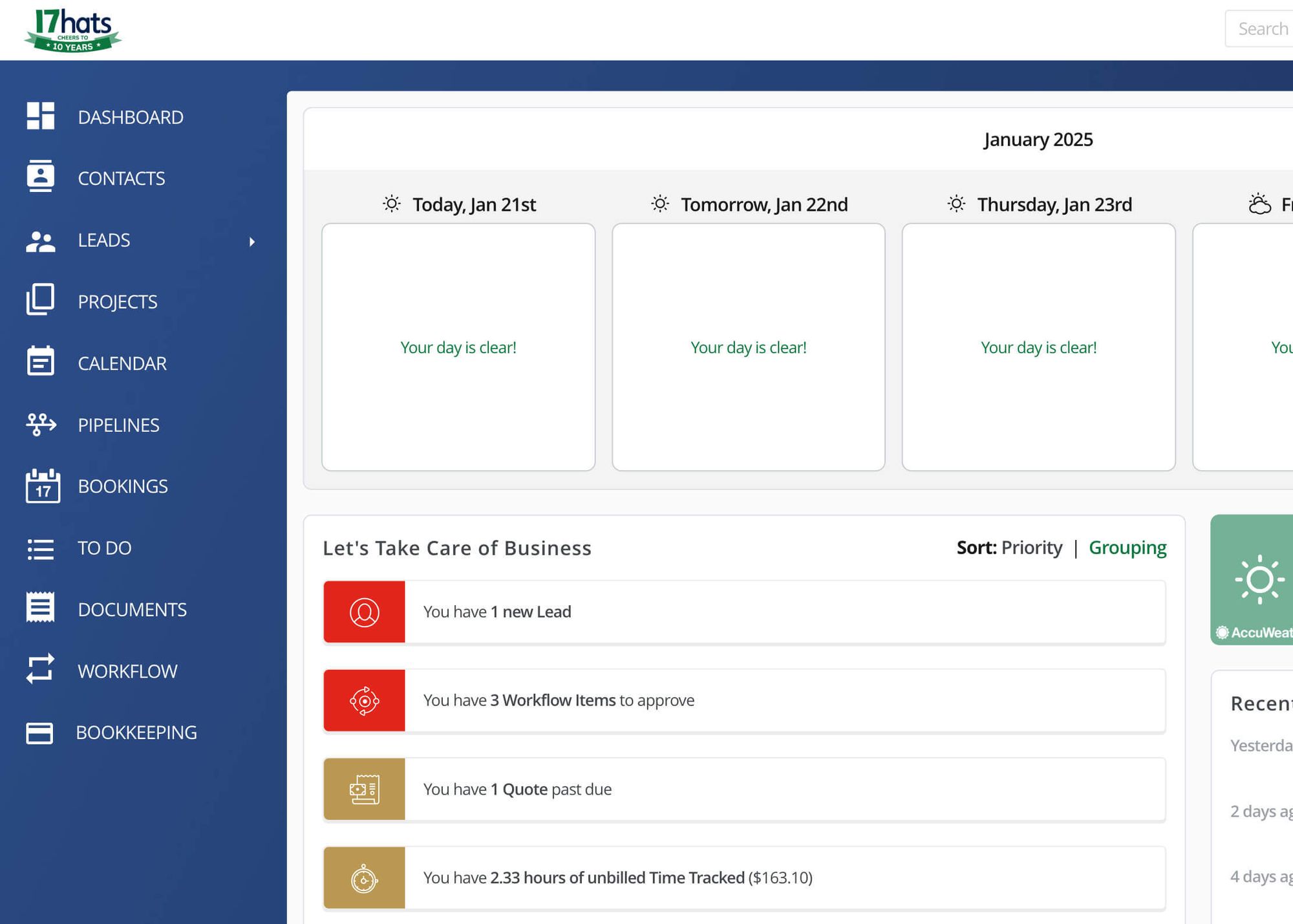The width and height of the screenshot is (1293, 924).
Task: Select the Pipelines branching icon
Action: 40,424
